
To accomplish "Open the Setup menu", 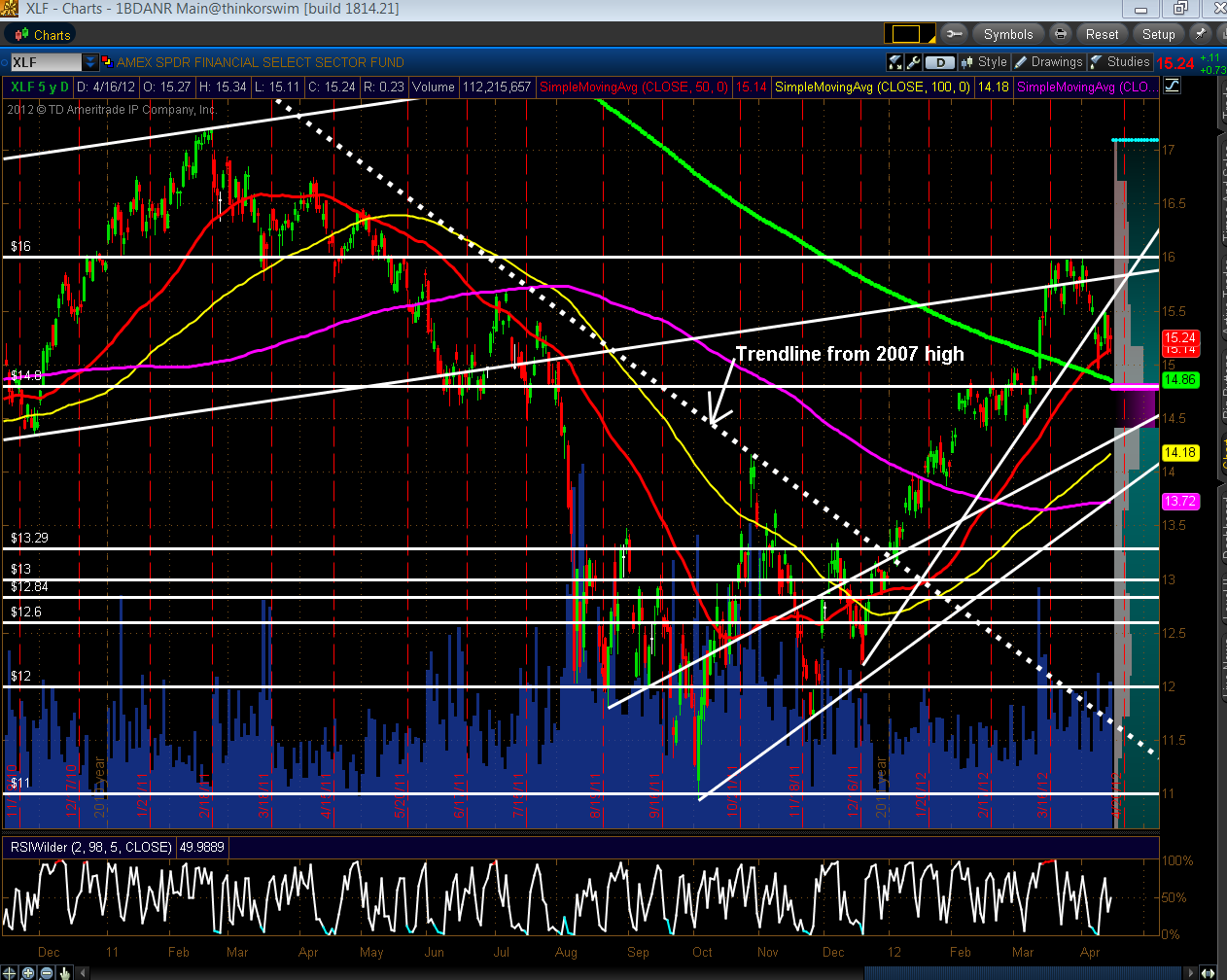I will [1158, 34].
